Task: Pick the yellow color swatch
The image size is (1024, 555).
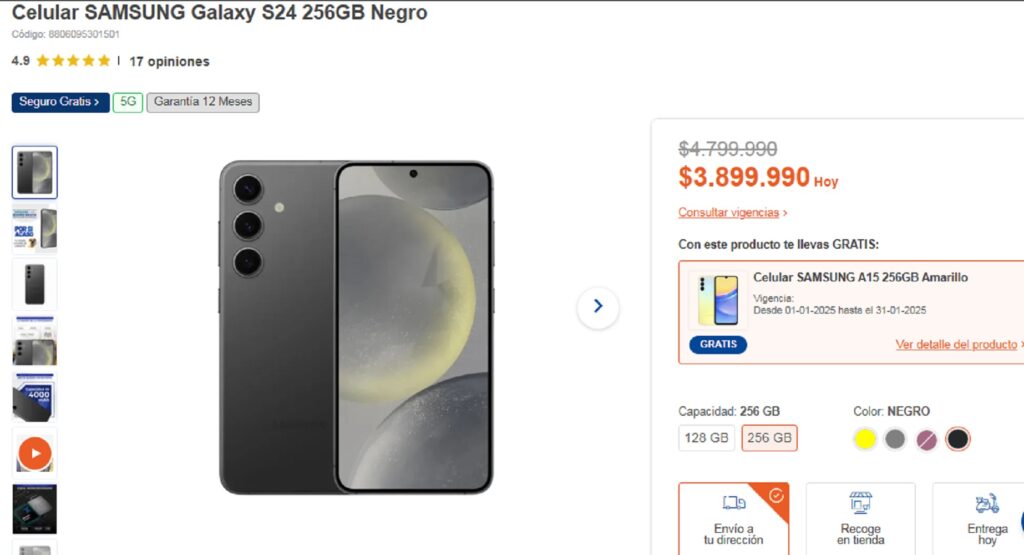Action: [x=864, y=439]
